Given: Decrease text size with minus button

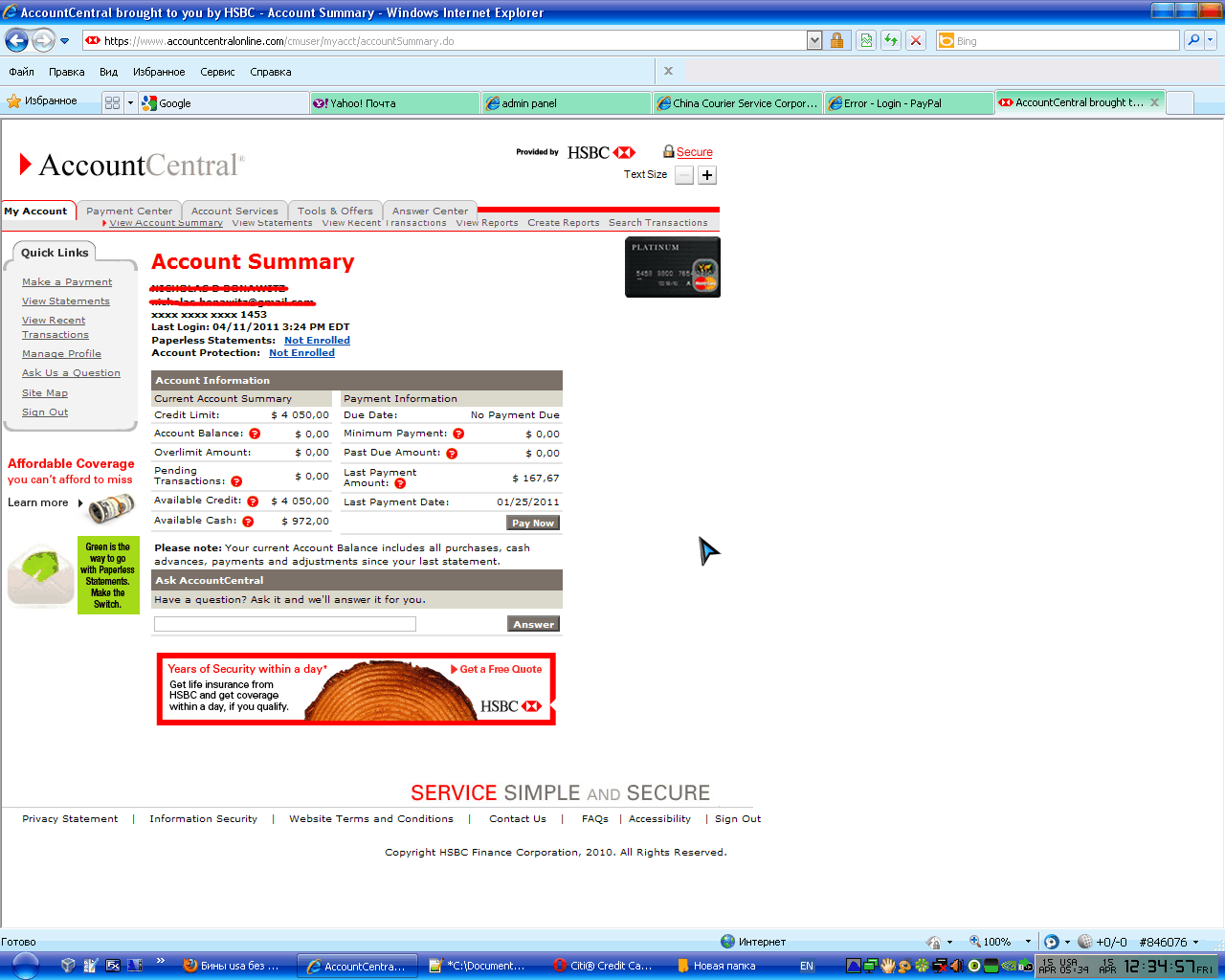Looking at the screenshot, I should tap(683, 175).
